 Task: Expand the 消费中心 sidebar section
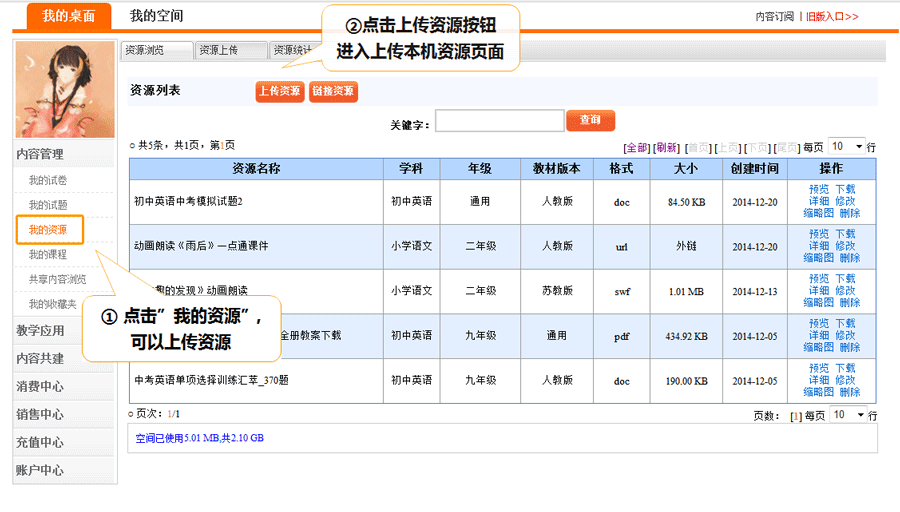tap(41, 386)
